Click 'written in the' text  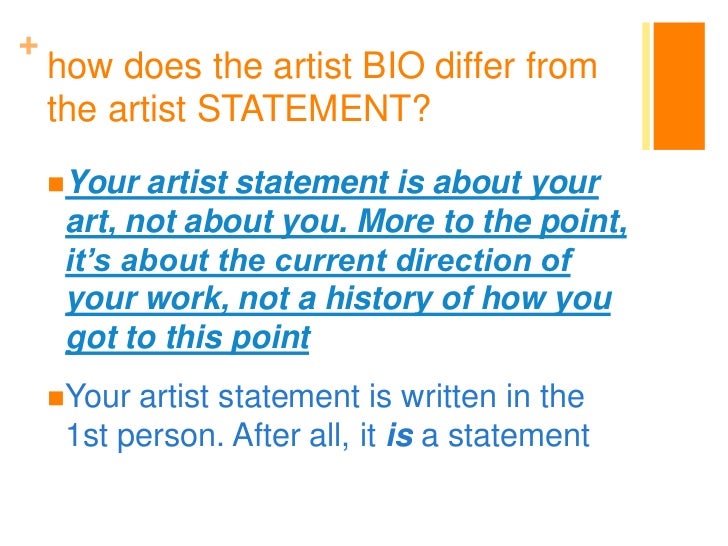(492, 396)
